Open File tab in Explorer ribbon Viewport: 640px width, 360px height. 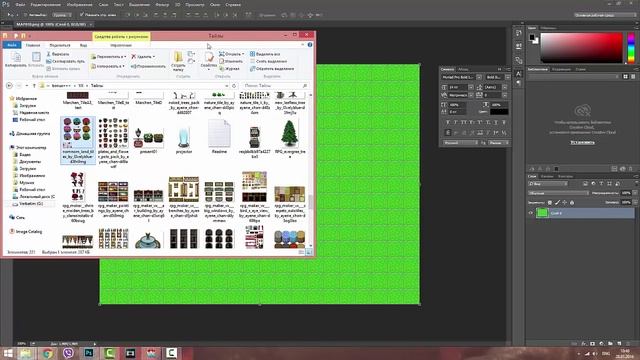pos(12,45)
